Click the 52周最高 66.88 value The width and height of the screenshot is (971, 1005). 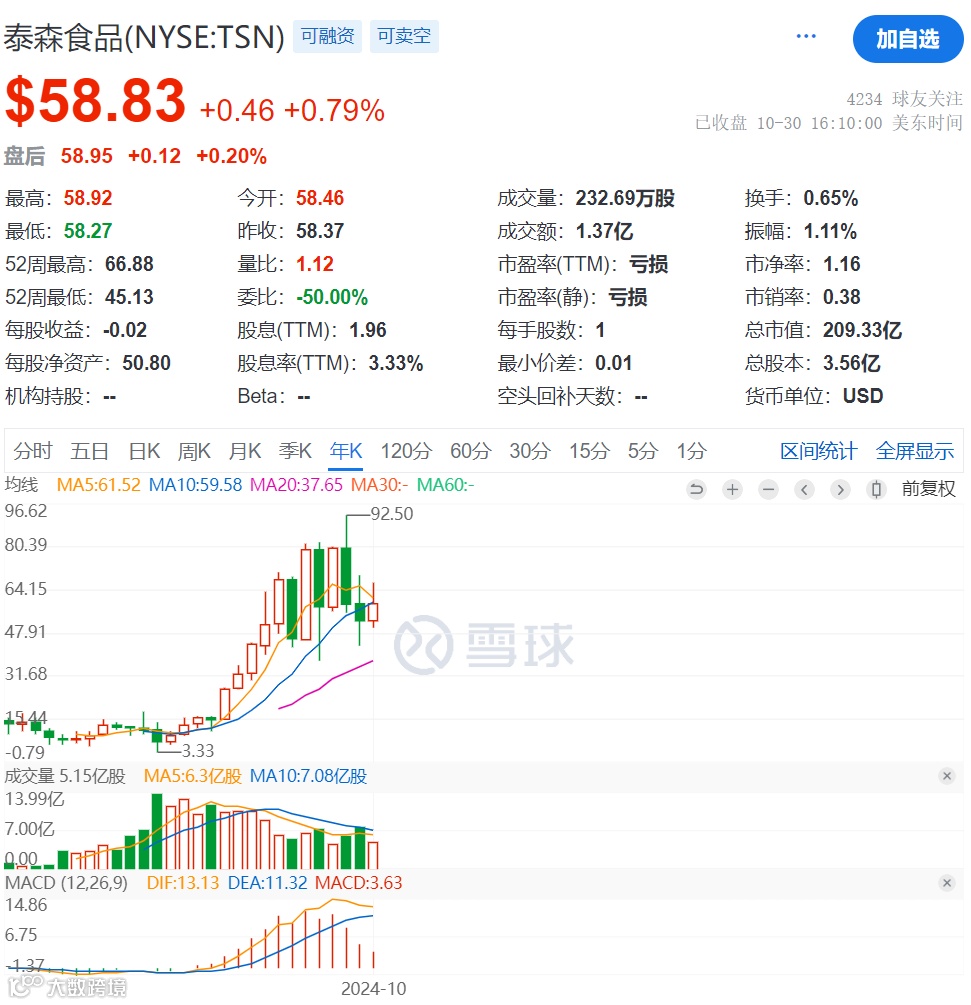coord(129,264)
